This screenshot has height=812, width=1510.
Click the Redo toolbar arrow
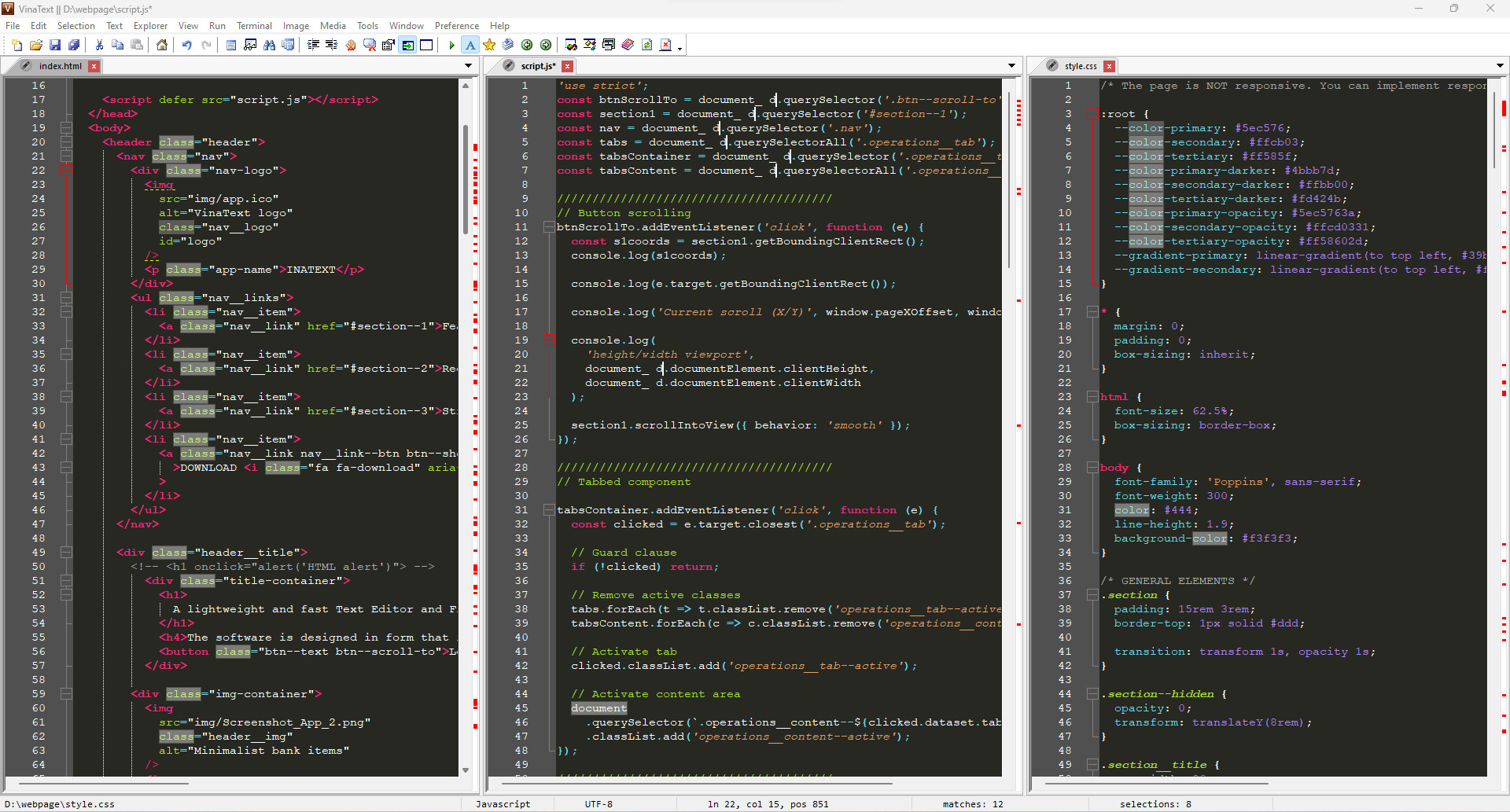click(x=206, y=45)
